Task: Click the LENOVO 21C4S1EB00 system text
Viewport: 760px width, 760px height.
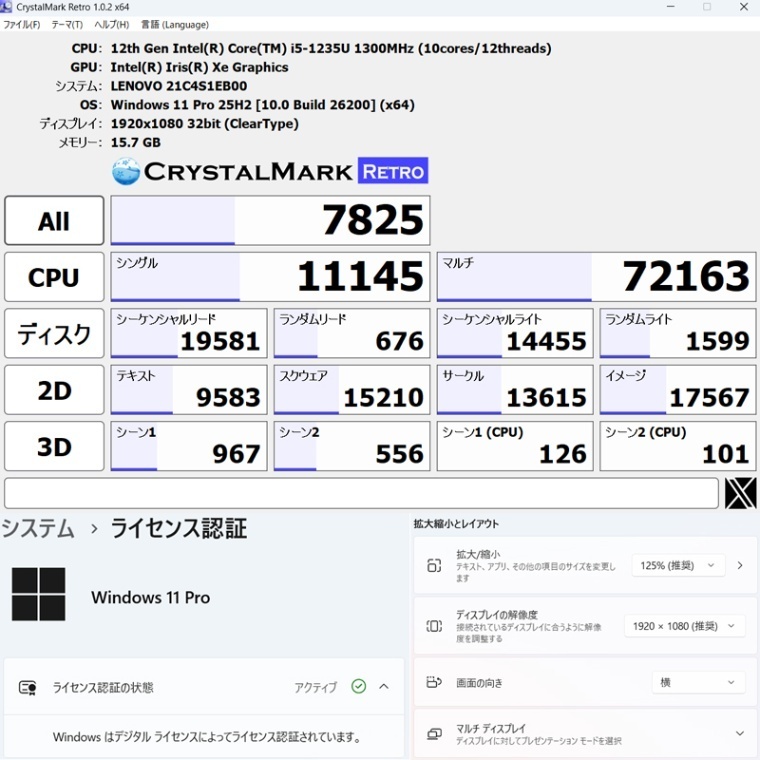Action: click(x=179, y=86)
